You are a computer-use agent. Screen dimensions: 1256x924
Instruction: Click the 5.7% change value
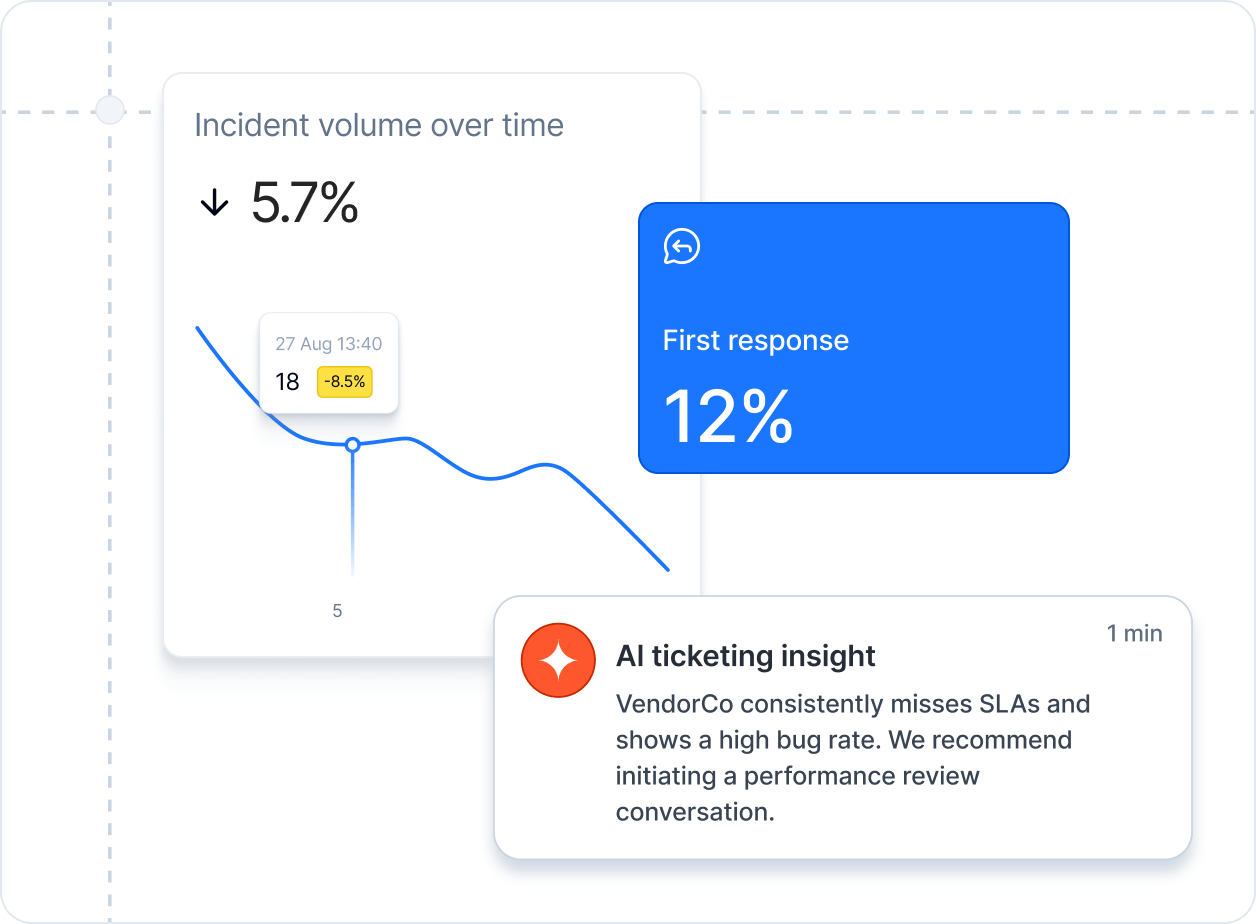pos(304,203)
